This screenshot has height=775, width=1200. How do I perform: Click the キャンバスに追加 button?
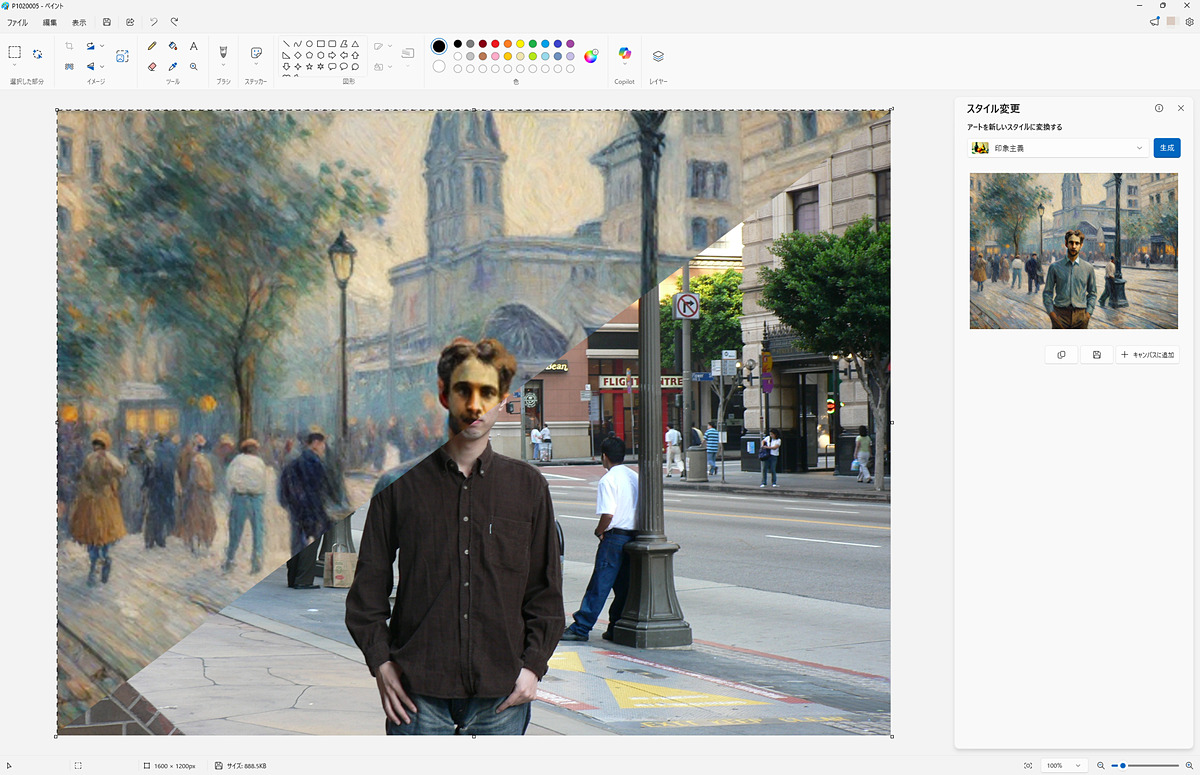pos(1148,355)
